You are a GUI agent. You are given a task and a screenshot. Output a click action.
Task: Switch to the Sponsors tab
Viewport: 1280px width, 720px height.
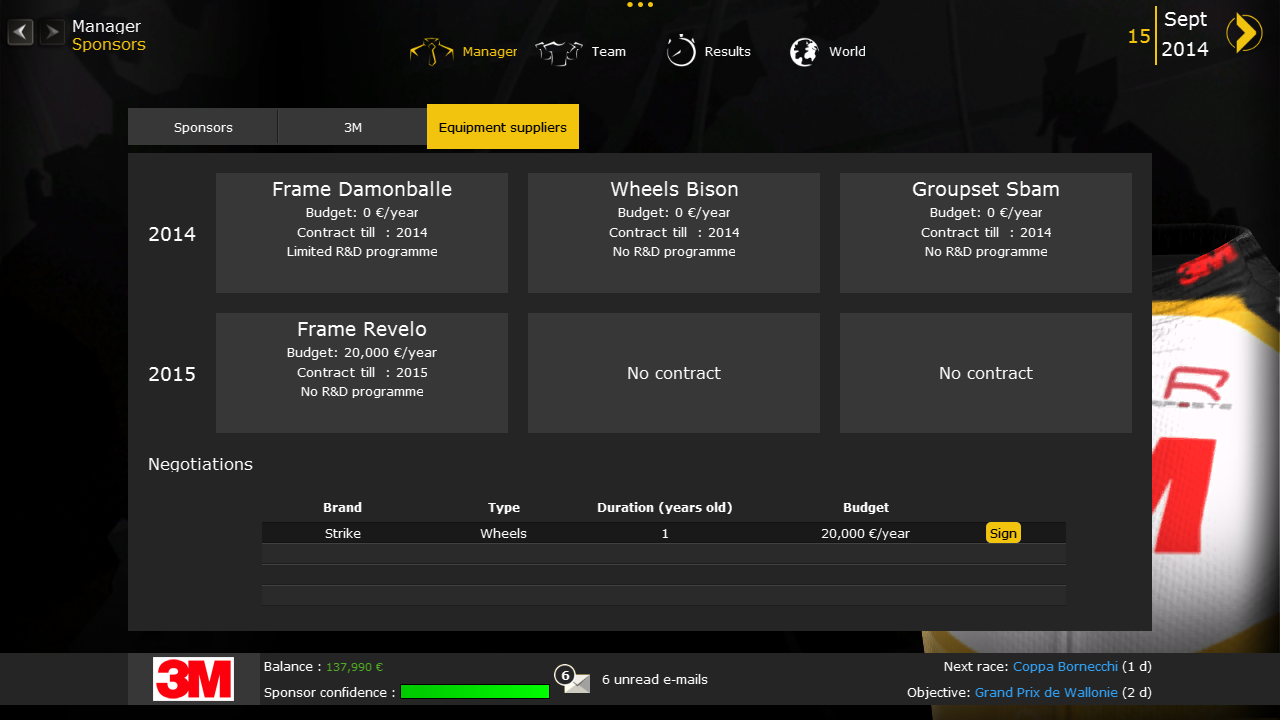tap(203, 127)
